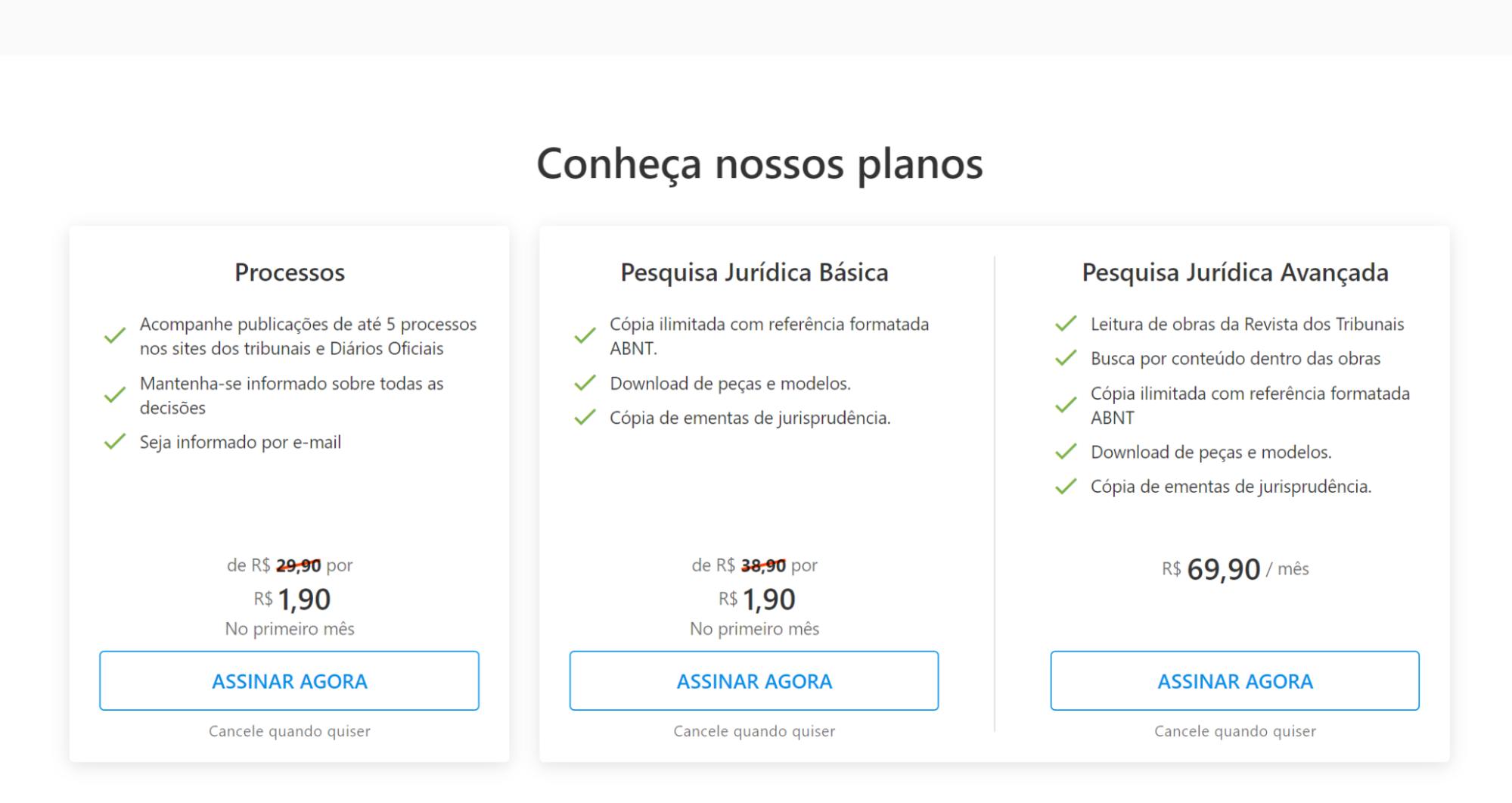Click 'ASSINAR AGORA' under the Processos plan
The height and width of the screenshot is (803, 1512).
tap(289, 680)
